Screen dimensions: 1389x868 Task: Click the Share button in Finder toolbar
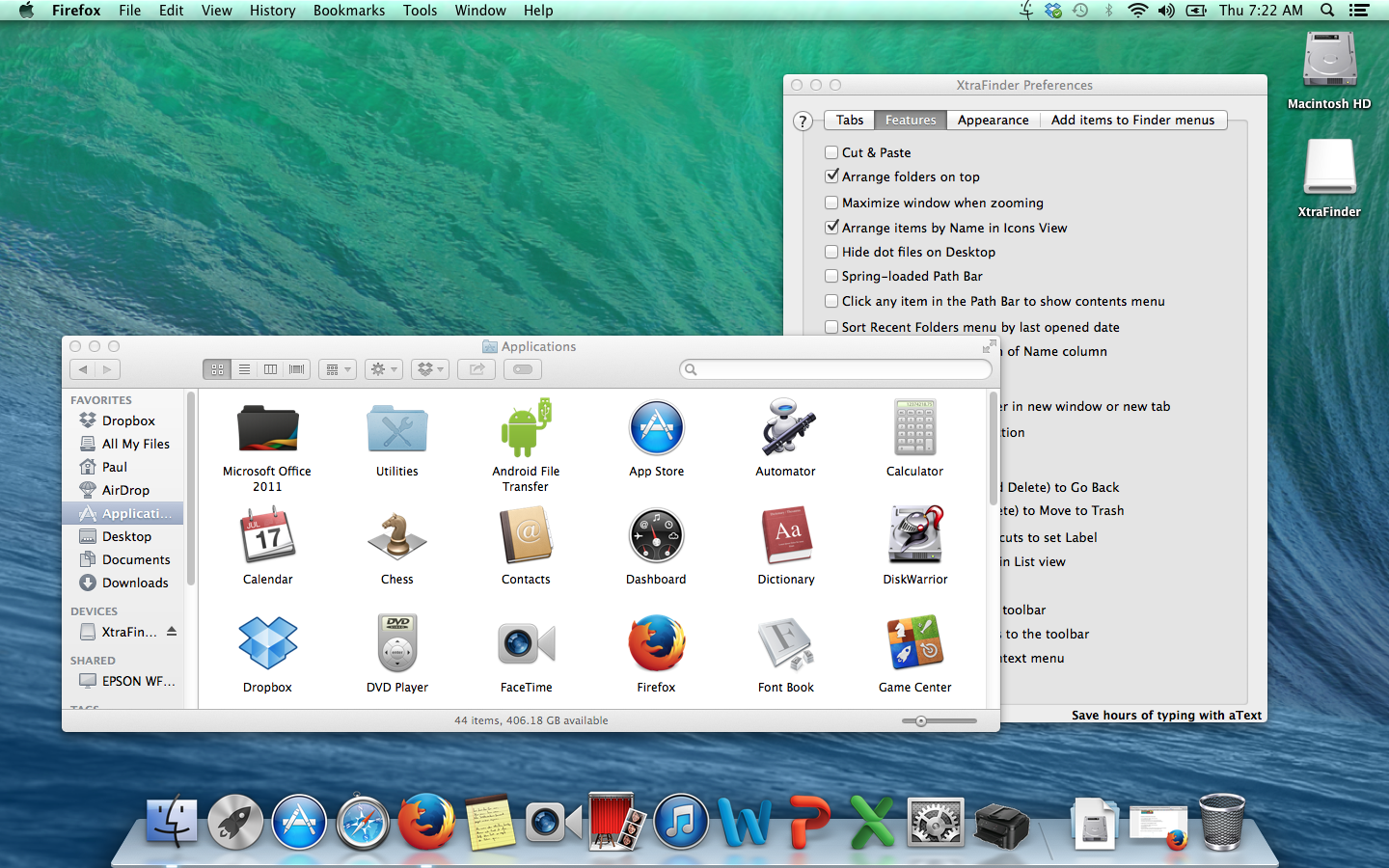pyautogui.click(x=477, y=369)
